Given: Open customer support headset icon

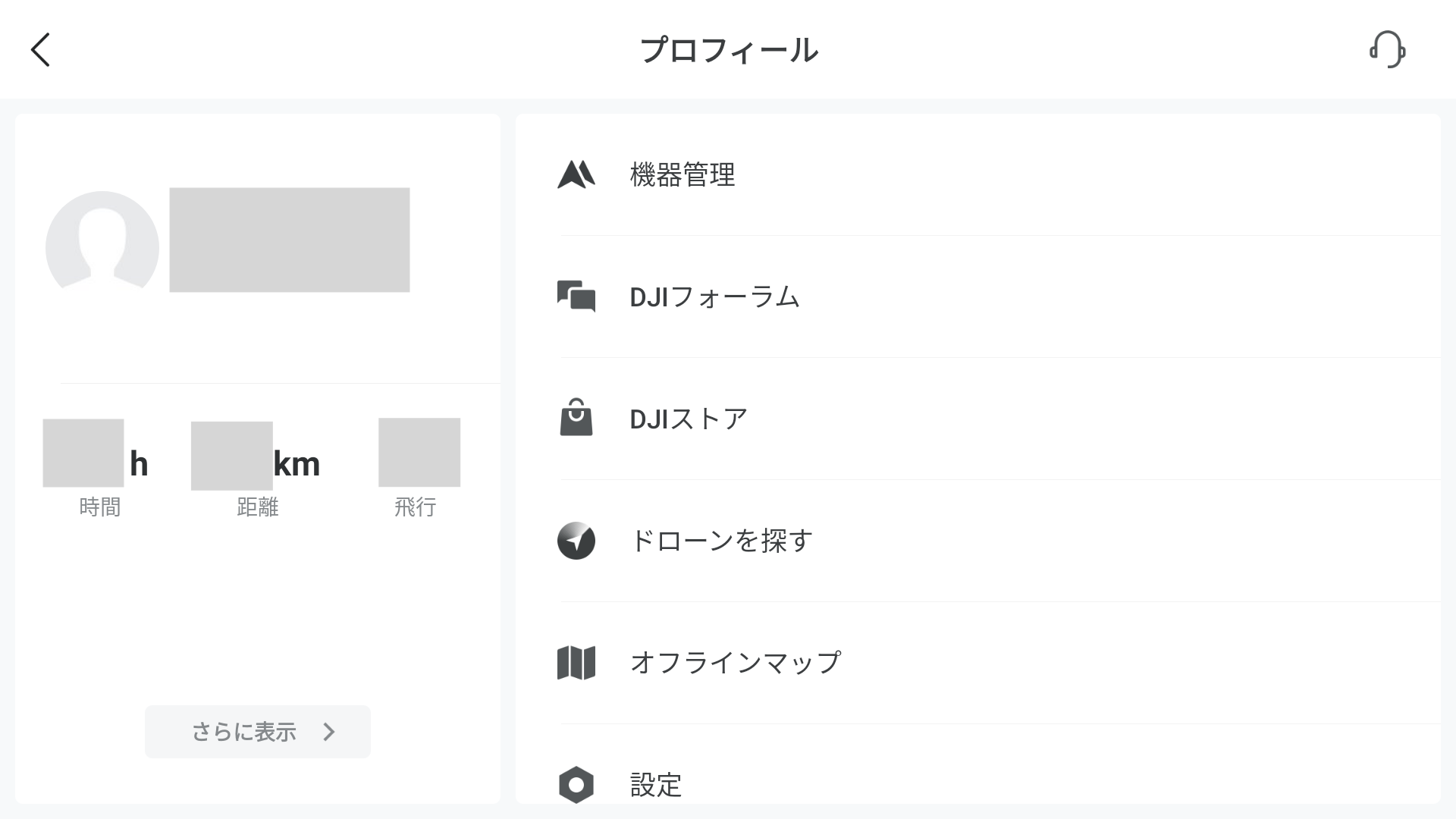Looking at the screenshot, I should coord(1387,49).
